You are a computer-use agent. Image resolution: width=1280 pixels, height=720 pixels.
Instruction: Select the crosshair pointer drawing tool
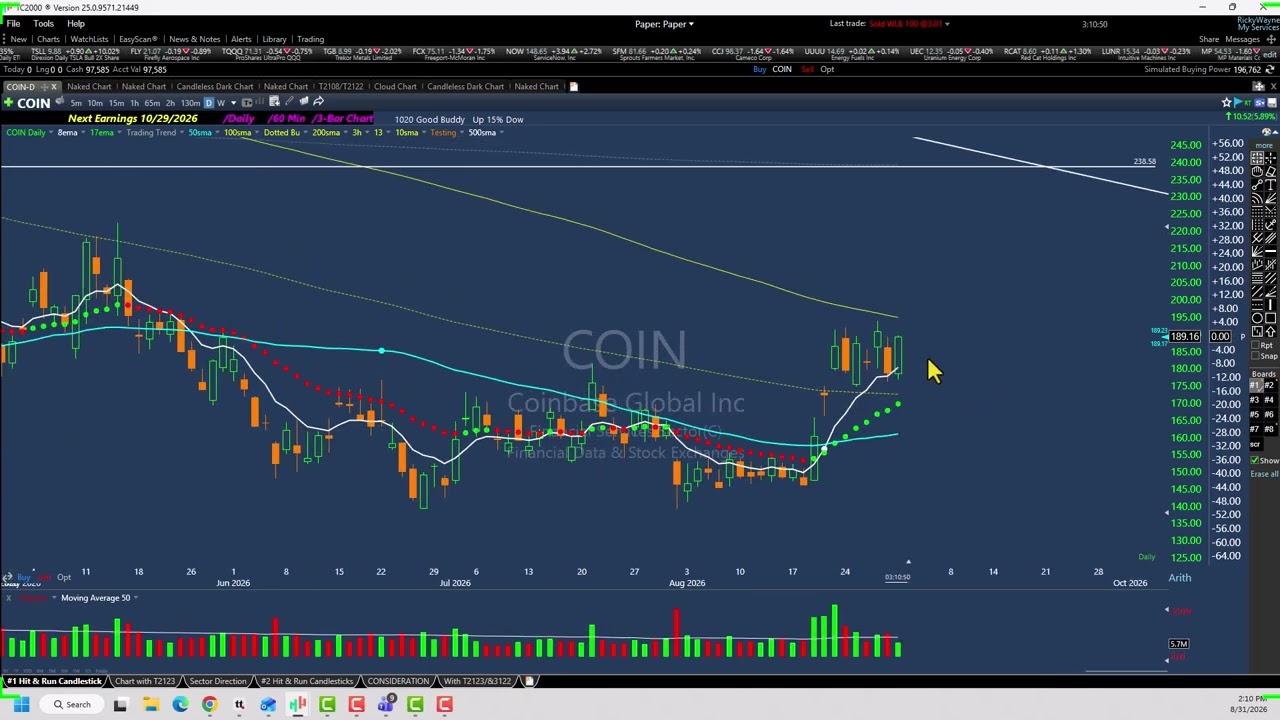1271,158
